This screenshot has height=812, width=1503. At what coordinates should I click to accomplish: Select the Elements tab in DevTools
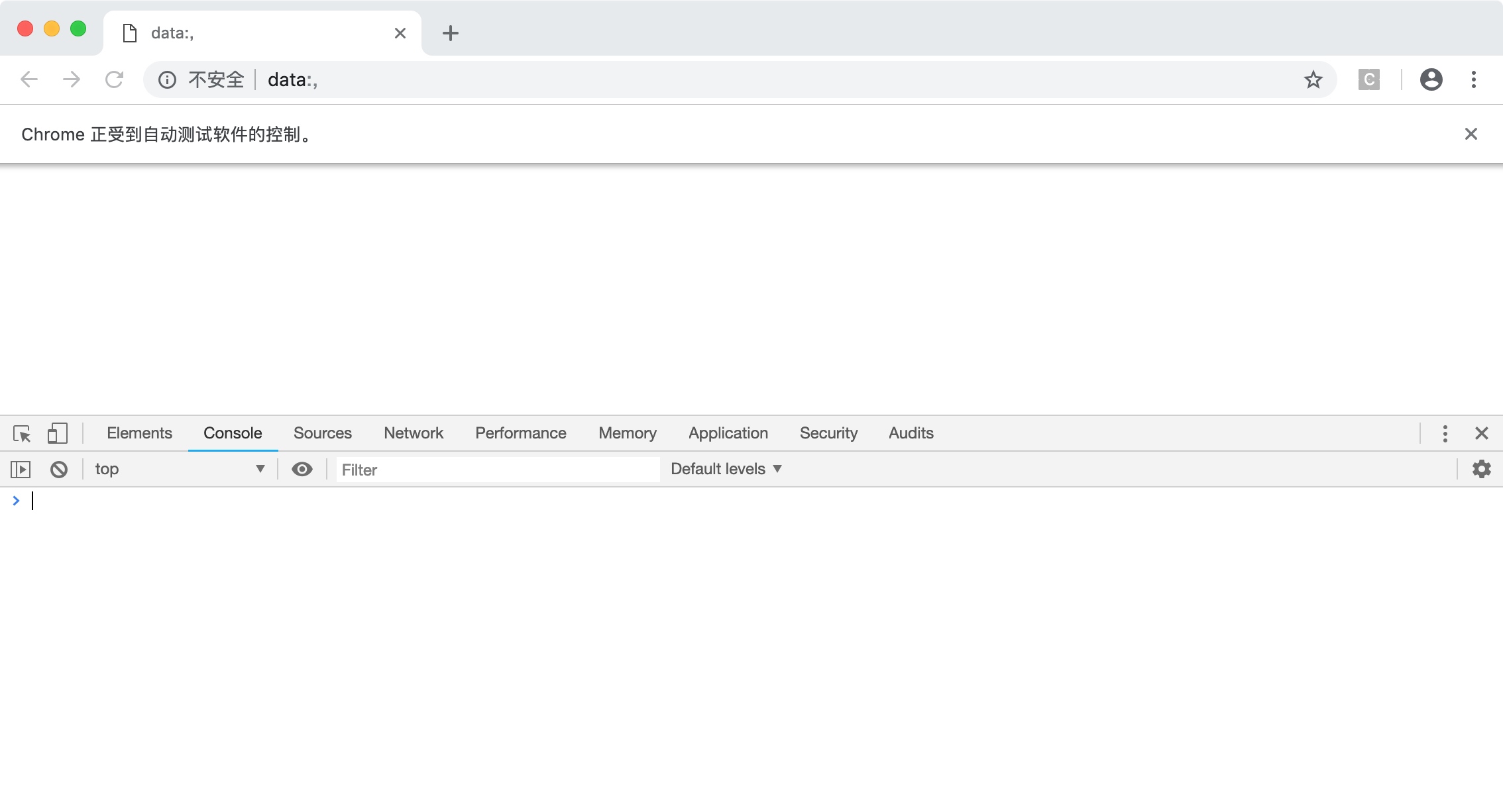click(x=140, y=433)
